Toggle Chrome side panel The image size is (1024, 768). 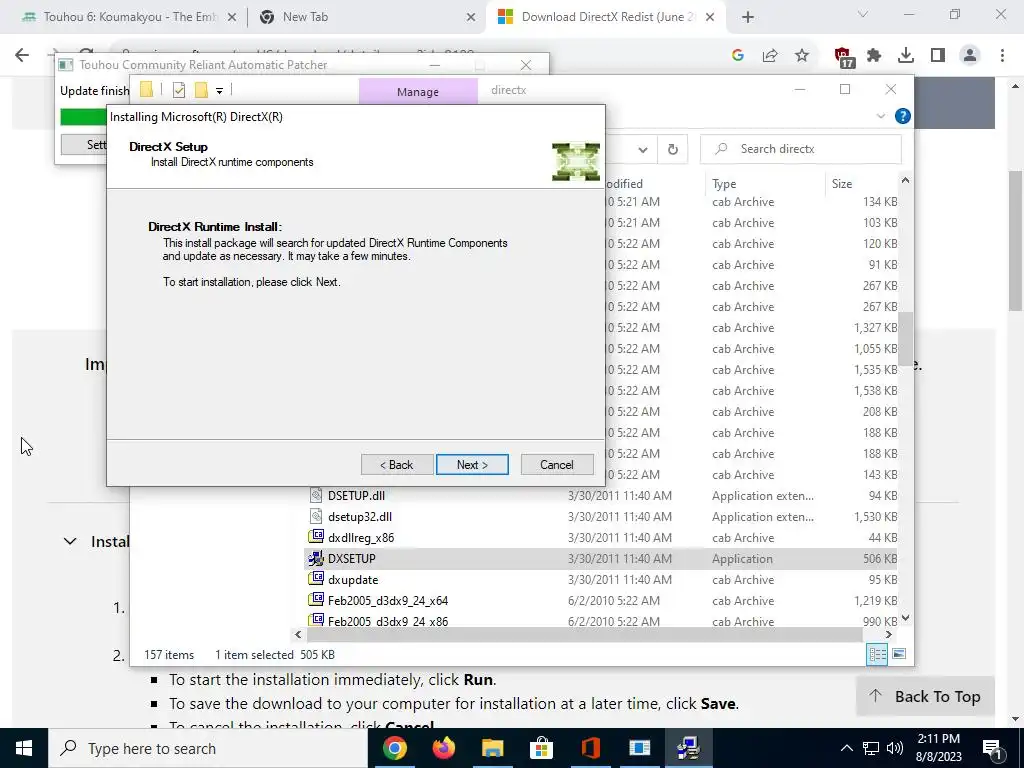(x=938, y=56)
